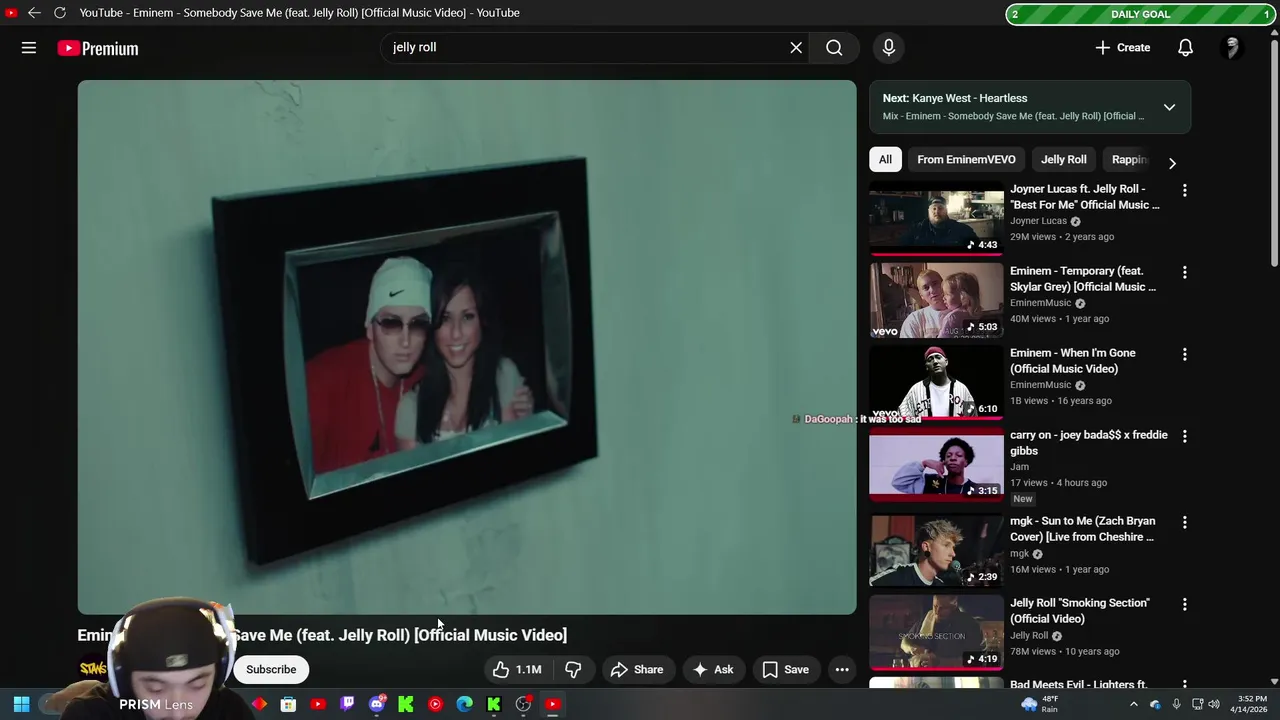Open more actions three-dot menu

tap(842, 670)
